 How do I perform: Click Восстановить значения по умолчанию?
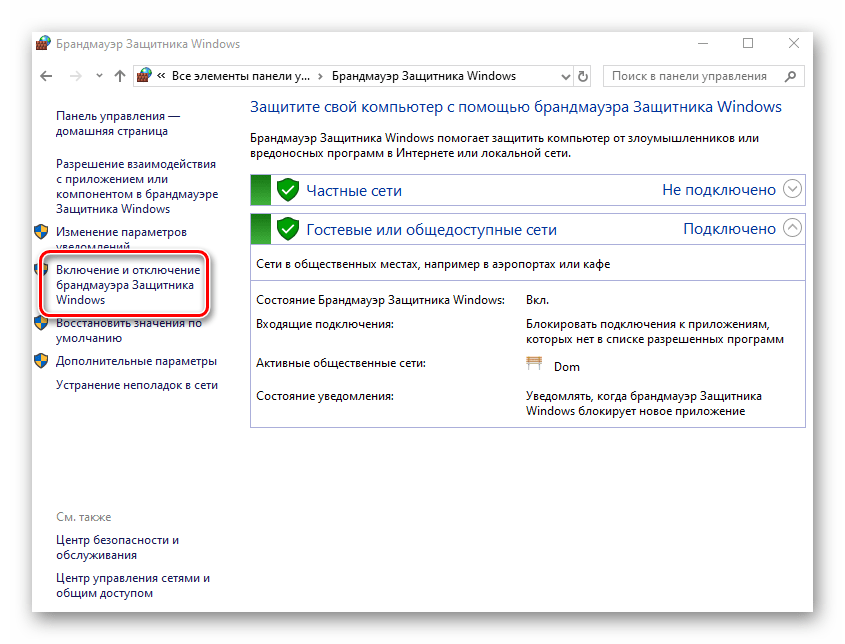tap(128, 330)
